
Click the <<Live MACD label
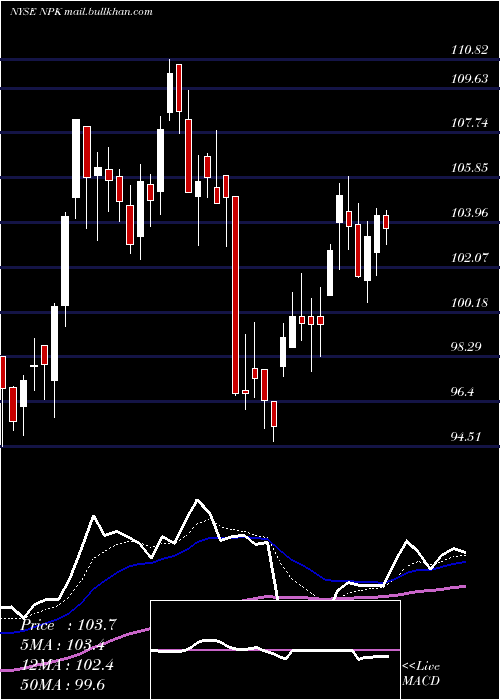click(421, 673)
